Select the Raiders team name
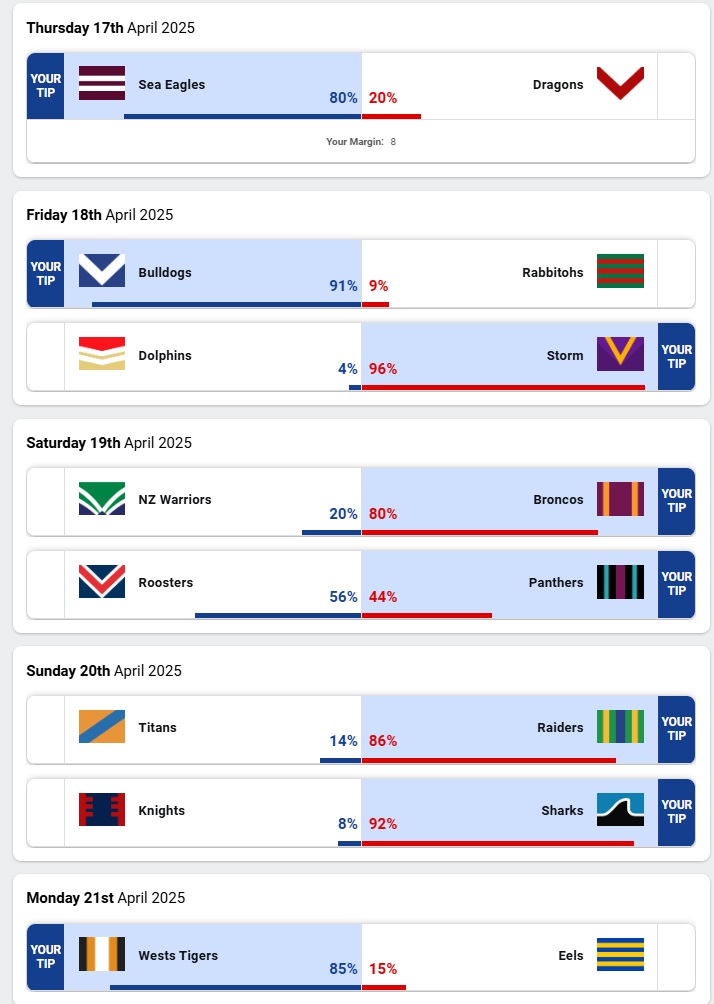714x1004 pixels. [x=560, y=728]
